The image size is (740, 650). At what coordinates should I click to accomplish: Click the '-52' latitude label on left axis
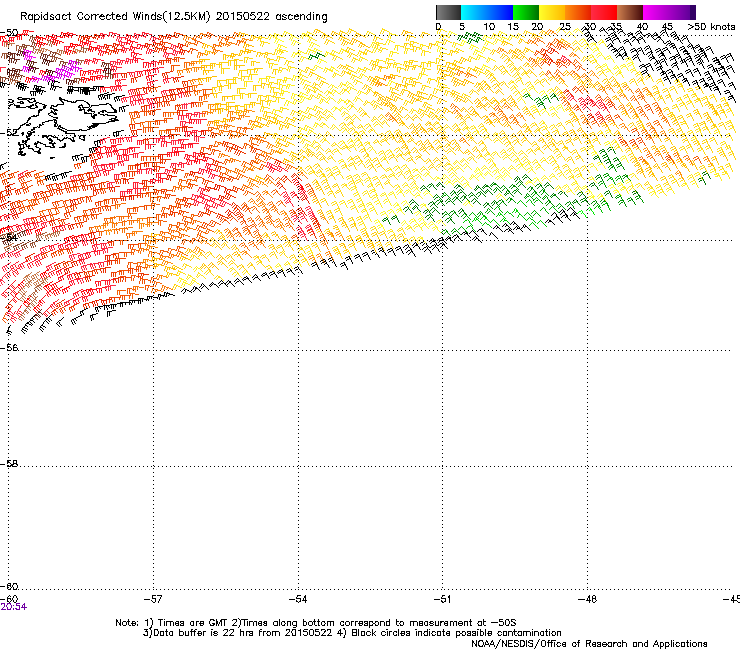tap(9, 133)
